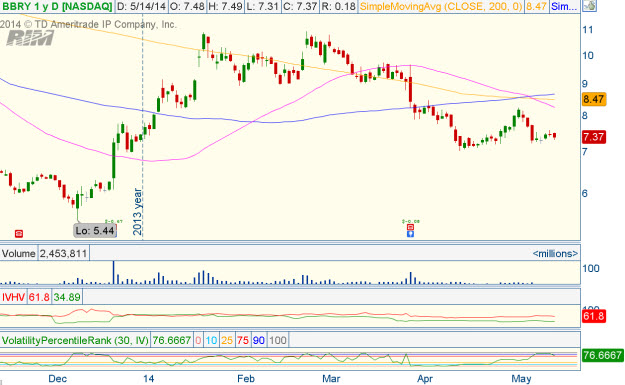The image size is (625, 385).
Task: Click the red 75 level label
Action: [243, 340]
